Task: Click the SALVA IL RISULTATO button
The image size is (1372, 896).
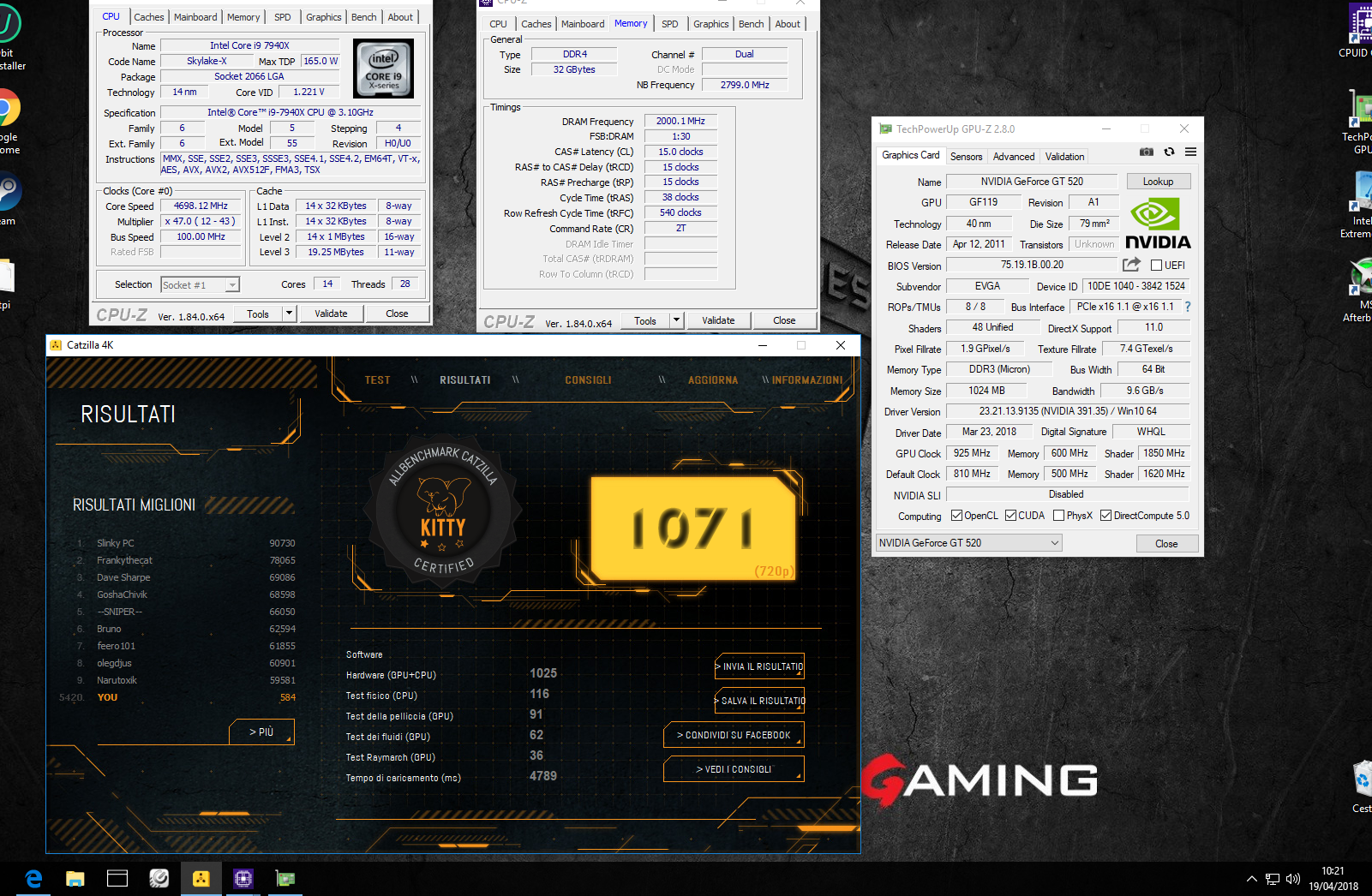Action: point(759,701)
